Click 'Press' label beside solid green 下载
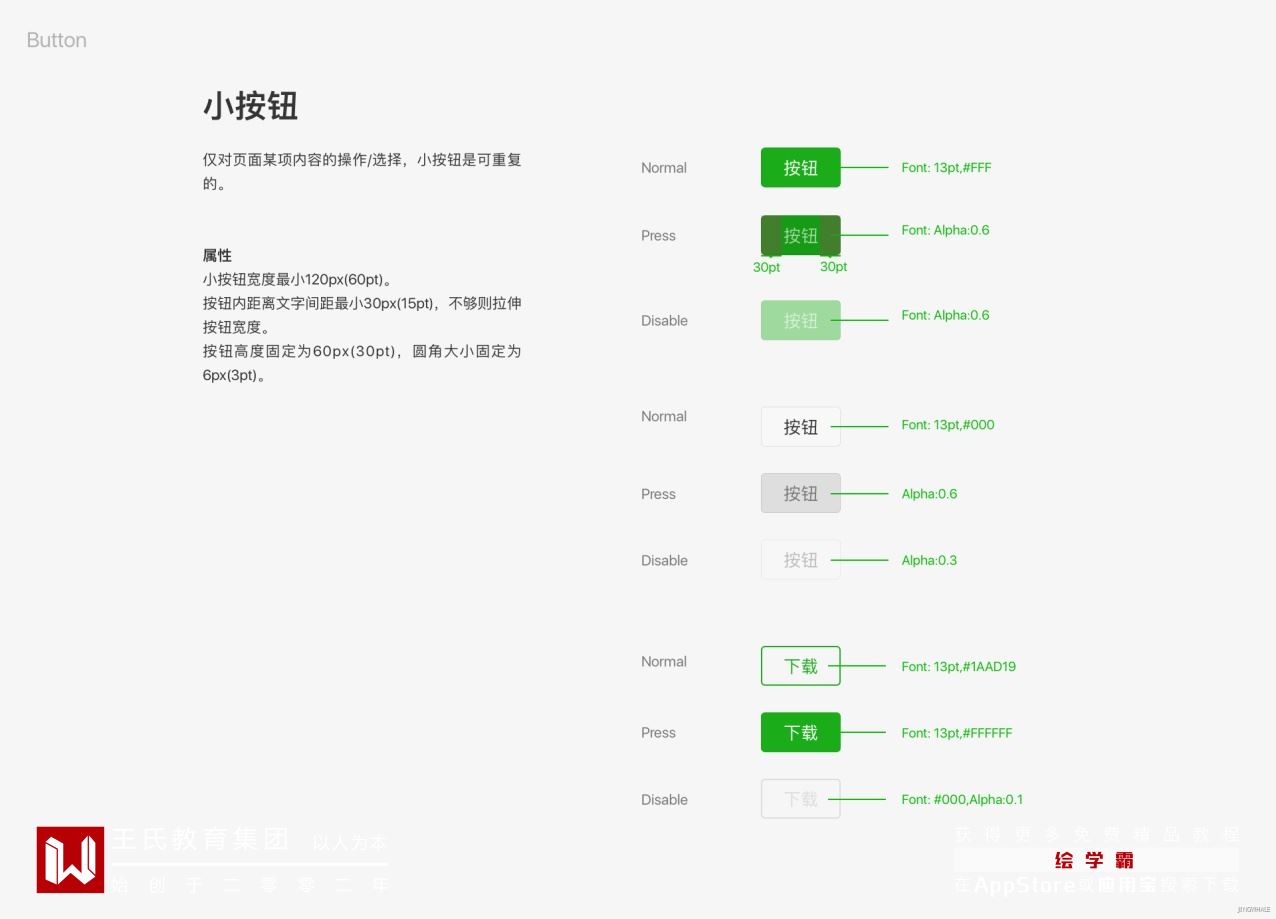The image size is (1276, 919). (658, 733)
